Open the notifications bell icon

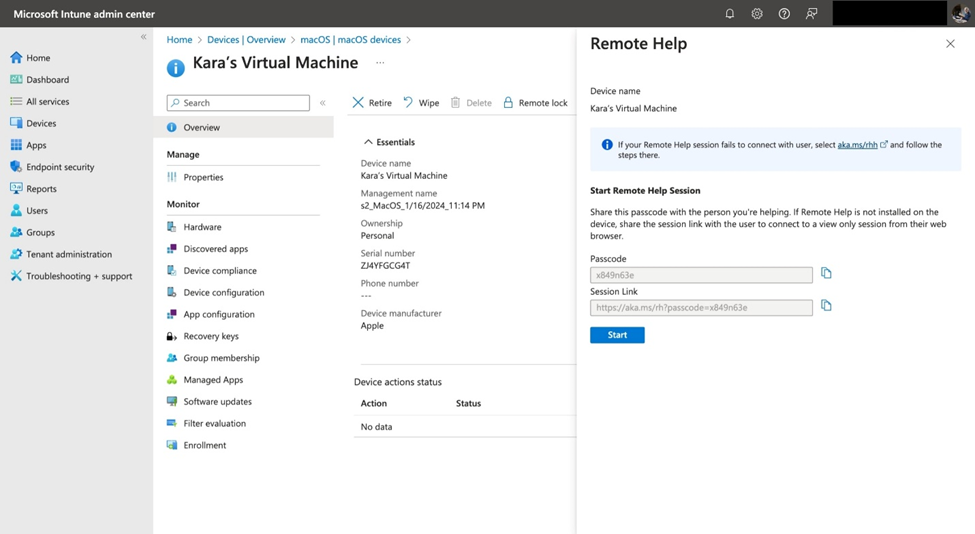pos(729,14)
